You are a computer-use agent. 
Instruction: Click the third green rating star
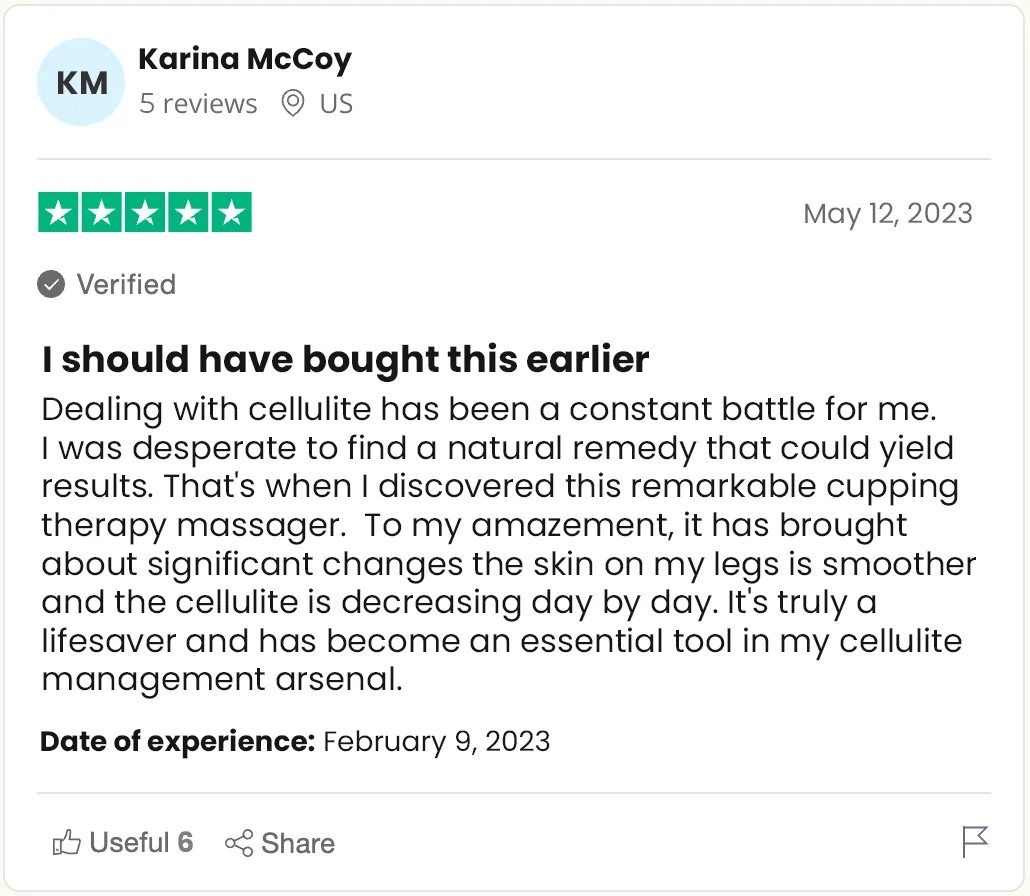[x=145, y=213]
